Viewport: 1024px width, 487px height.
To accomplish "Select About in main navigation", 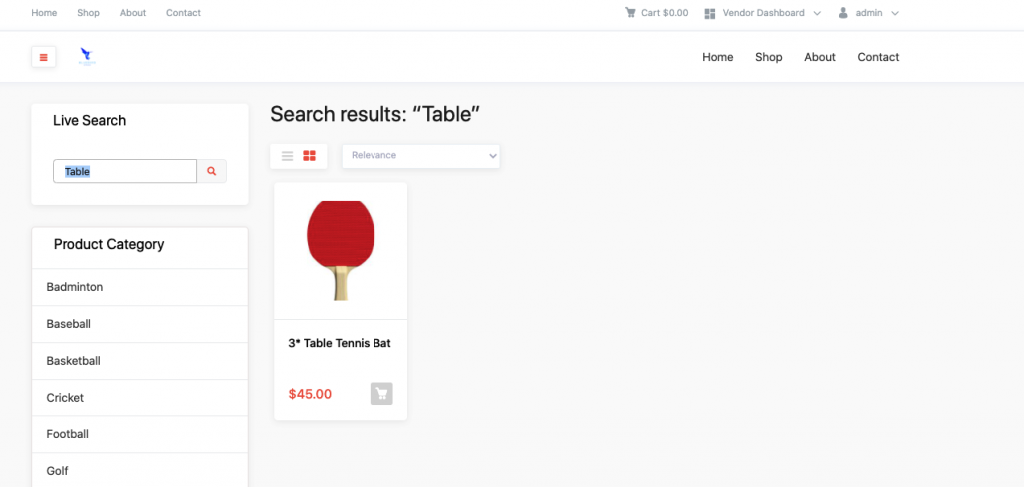I will click(820, 57).
